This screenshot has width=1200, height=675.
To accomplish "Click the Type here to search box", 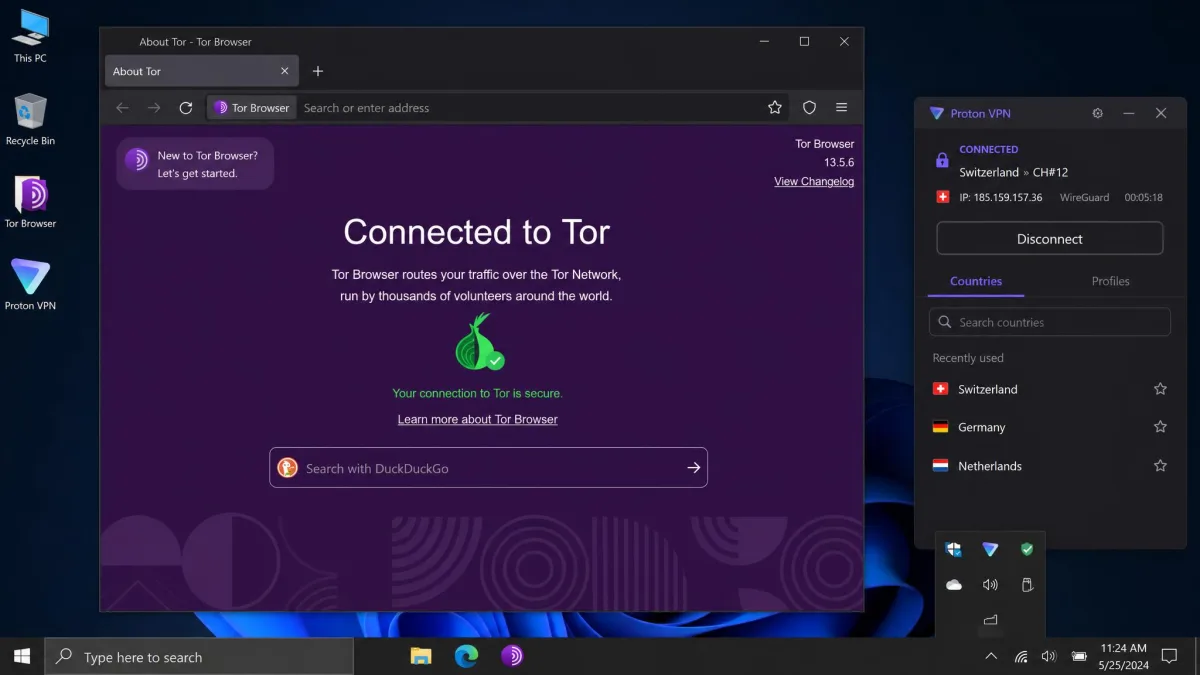I will click(x=199, y=657).
